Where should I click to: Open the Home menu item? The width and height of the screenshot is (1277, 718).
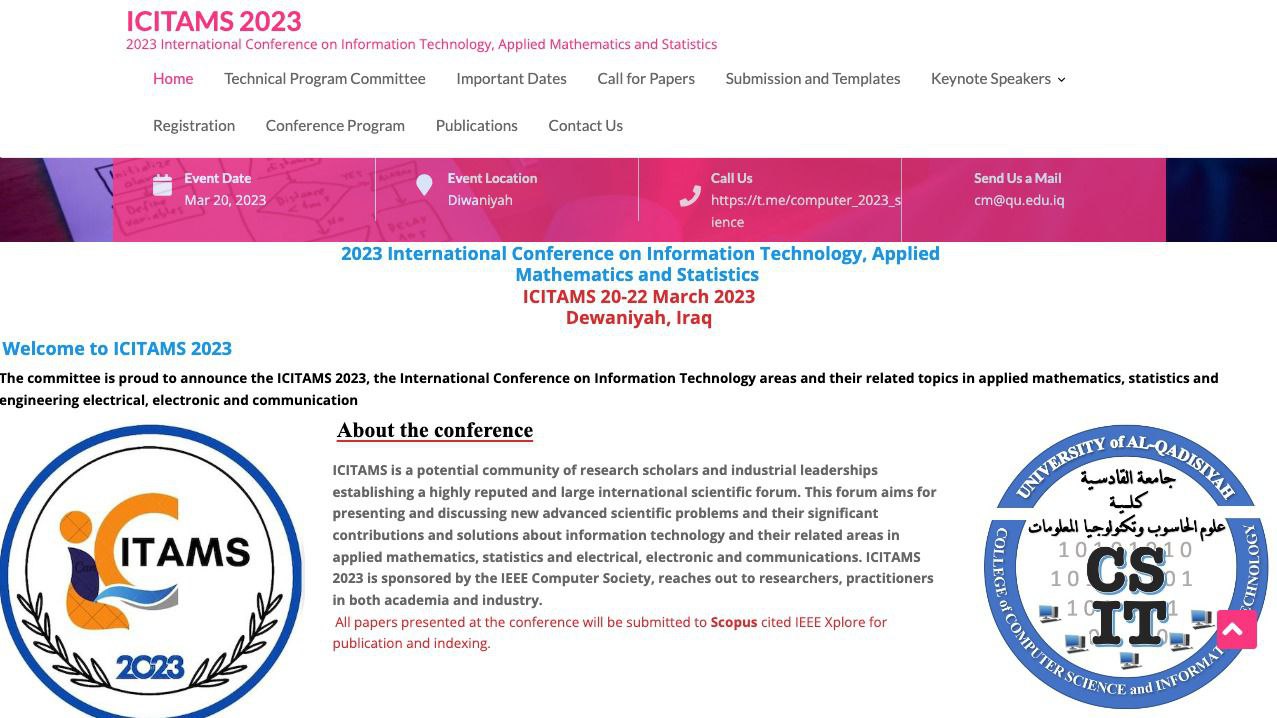pos(173,79)
